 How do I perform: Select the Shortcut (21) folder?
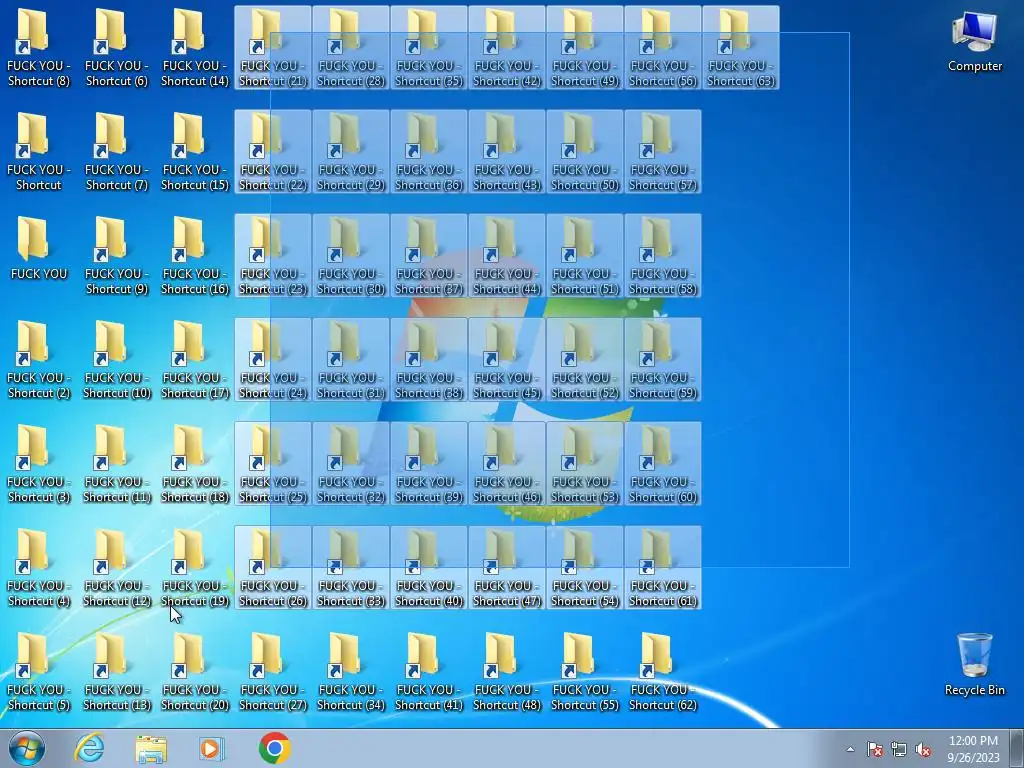(273, 48)
